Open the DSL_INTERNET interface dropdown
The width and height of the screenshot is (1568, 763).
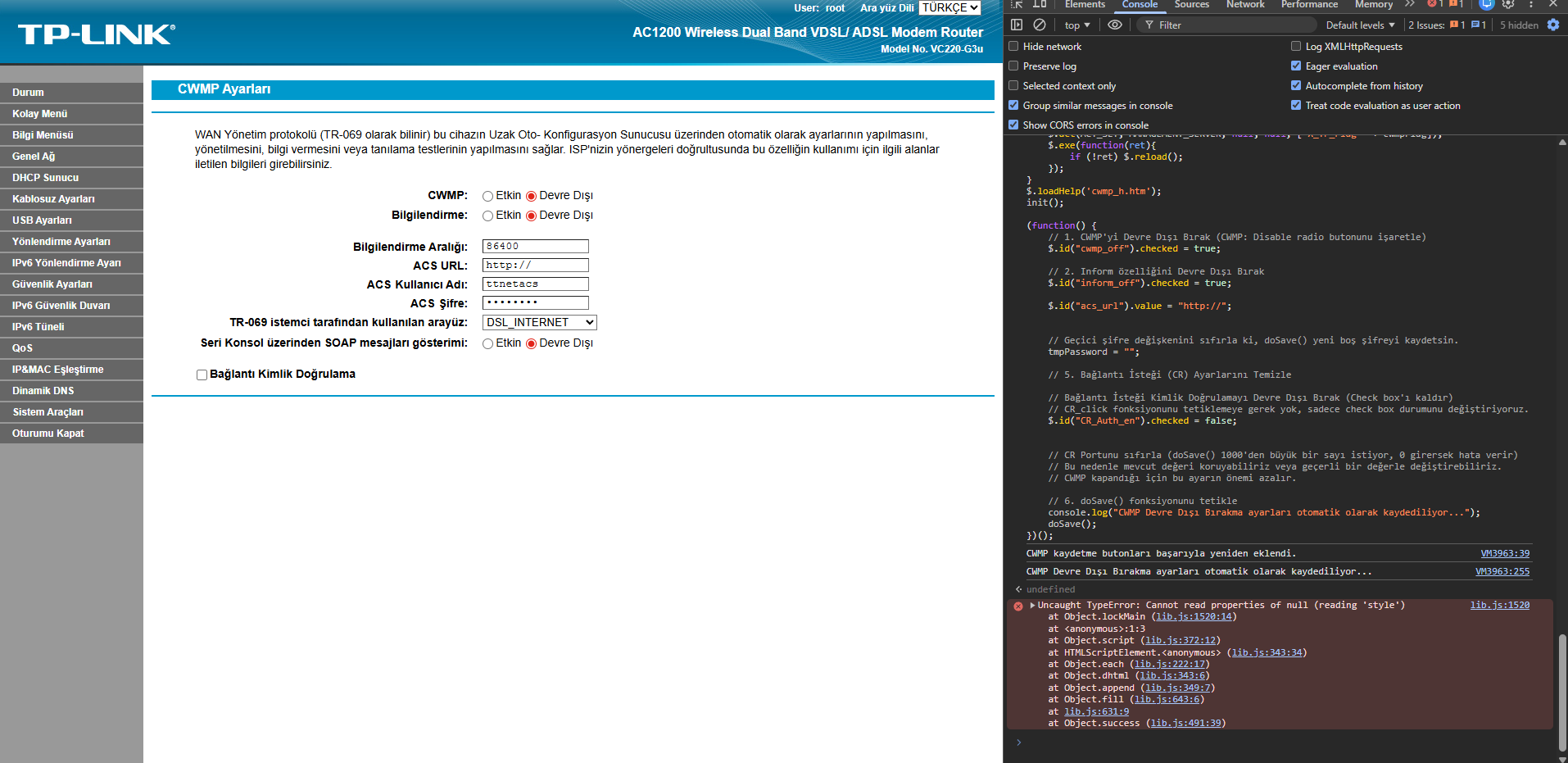pos(539,323)
